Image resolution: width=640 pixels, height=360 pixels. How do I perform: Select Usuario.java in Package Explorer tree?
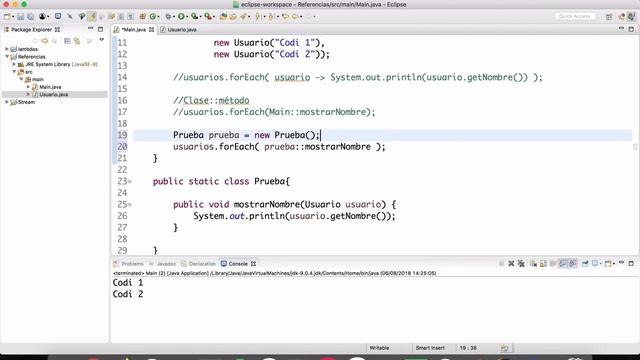coord(53,94)
